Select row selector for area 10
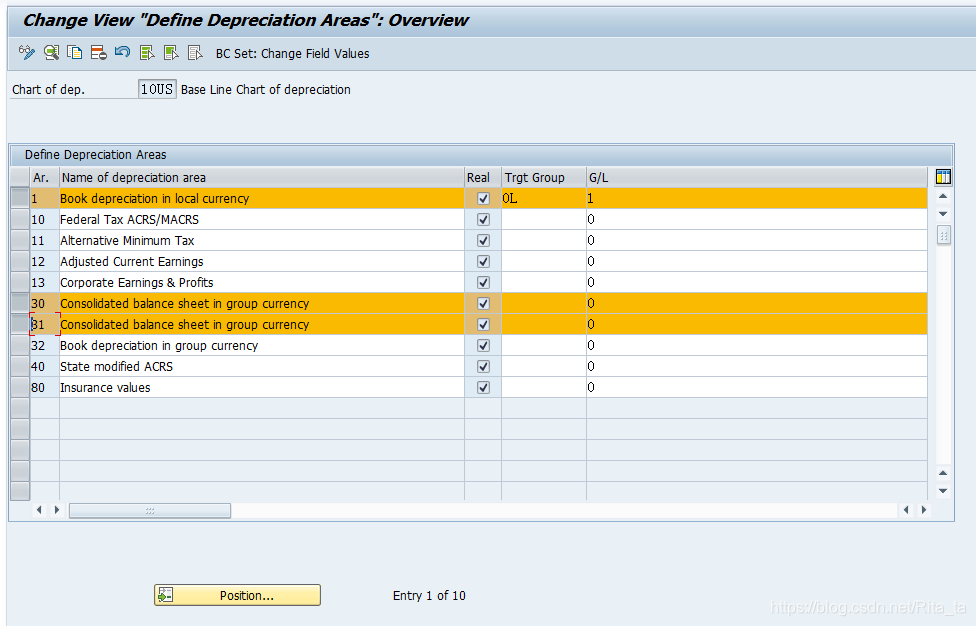The width and height of the screenshot is (976, 626). pyautogui.click(x=20, y=220)
